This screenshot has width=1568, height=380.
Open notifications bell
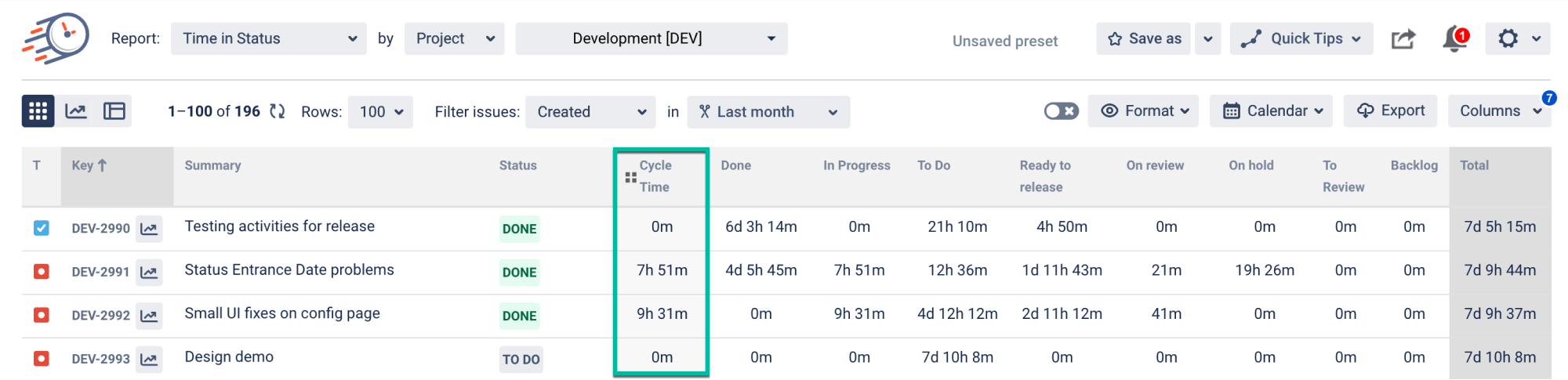coord(1455,38)
